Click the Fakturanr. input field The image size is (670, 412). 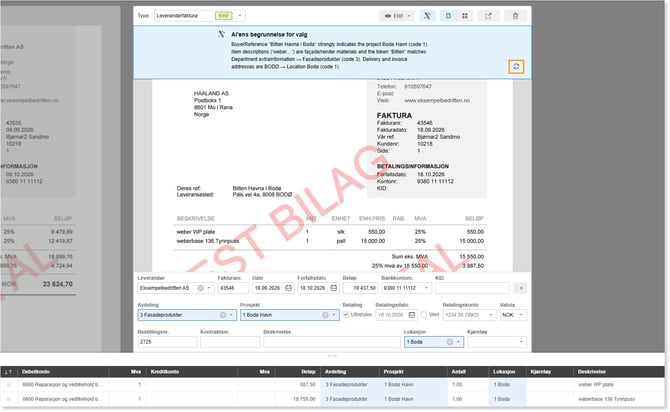[233, 288]
